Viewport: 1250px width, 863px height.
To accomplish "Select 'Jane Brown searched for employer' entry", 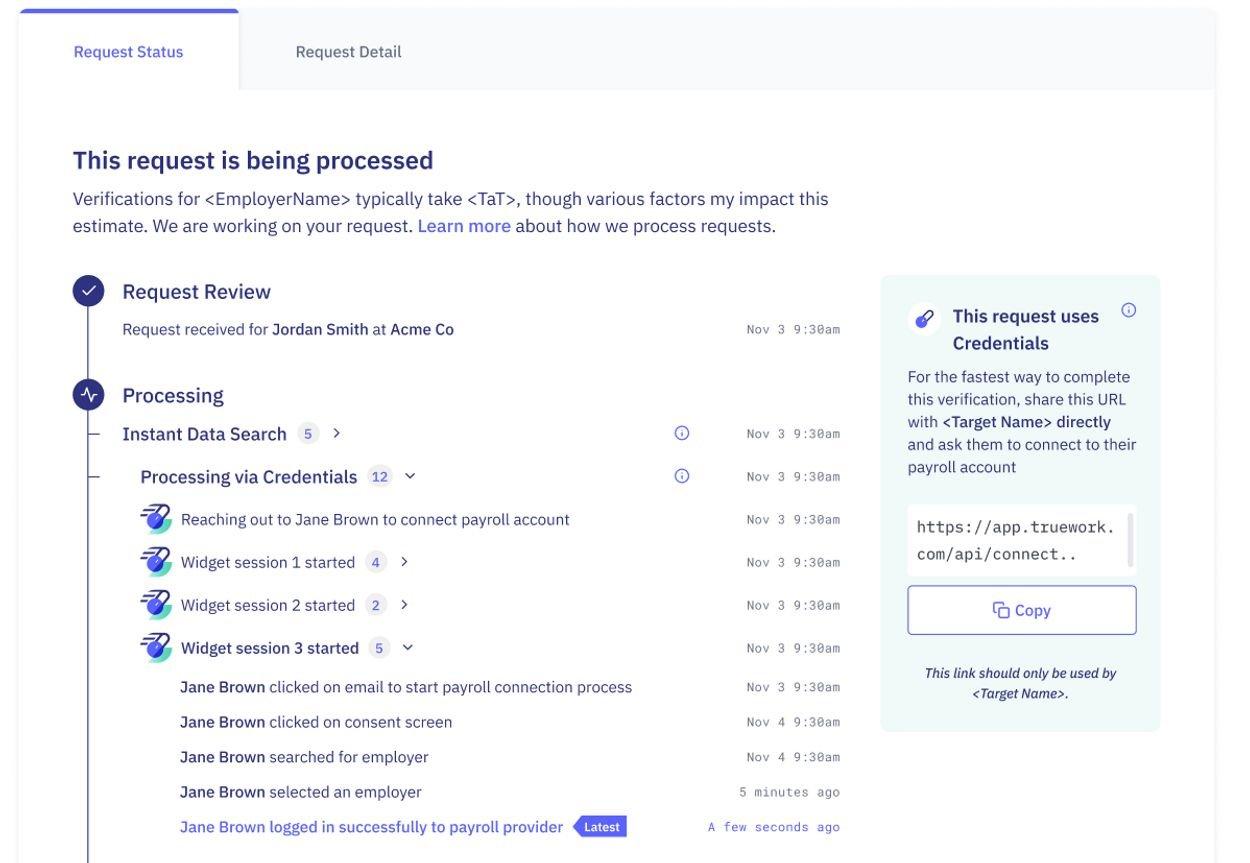I will tap(304, 757).
